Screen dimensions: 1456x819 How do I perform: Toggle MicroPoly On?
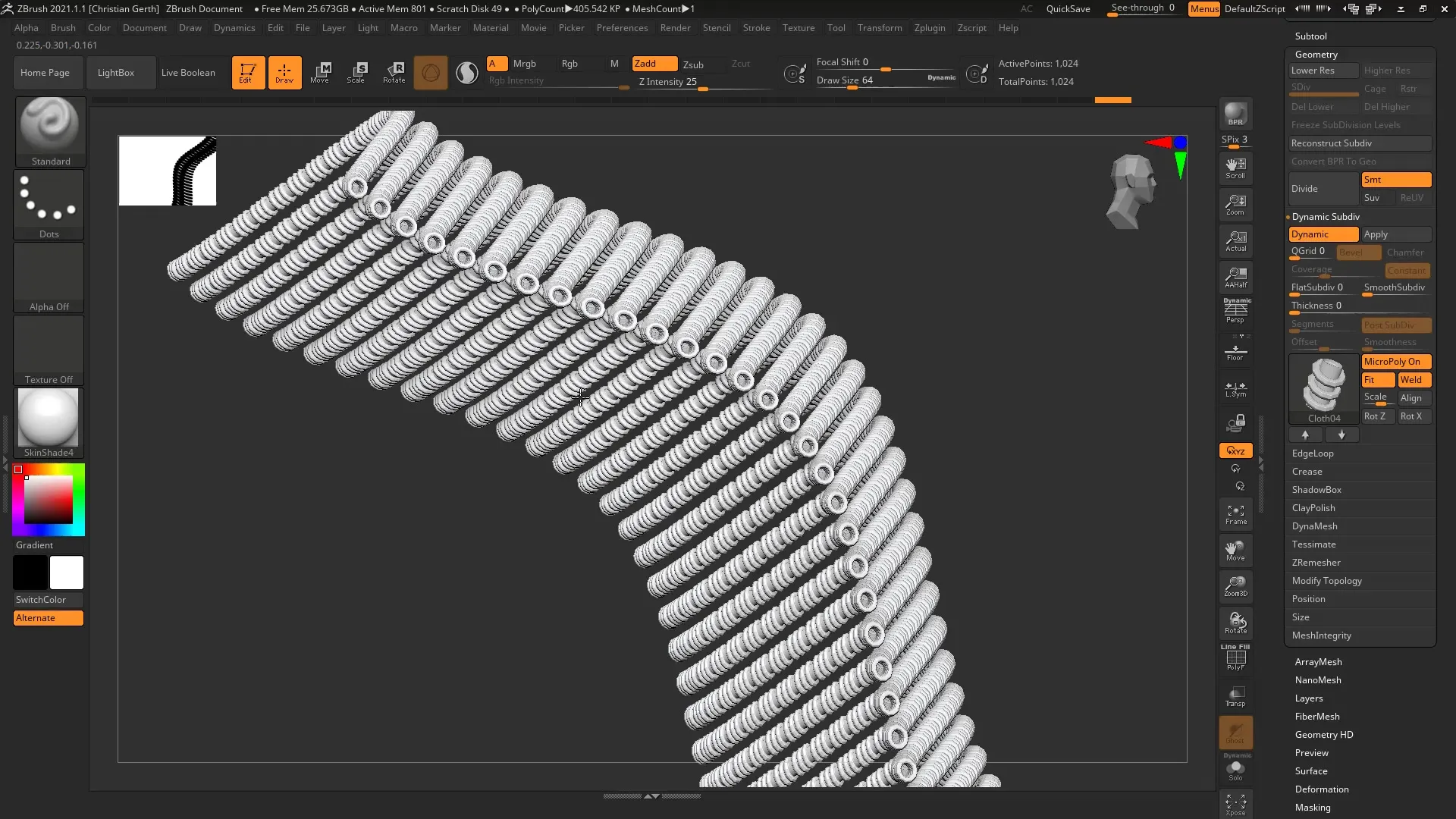coord(1396,362)
